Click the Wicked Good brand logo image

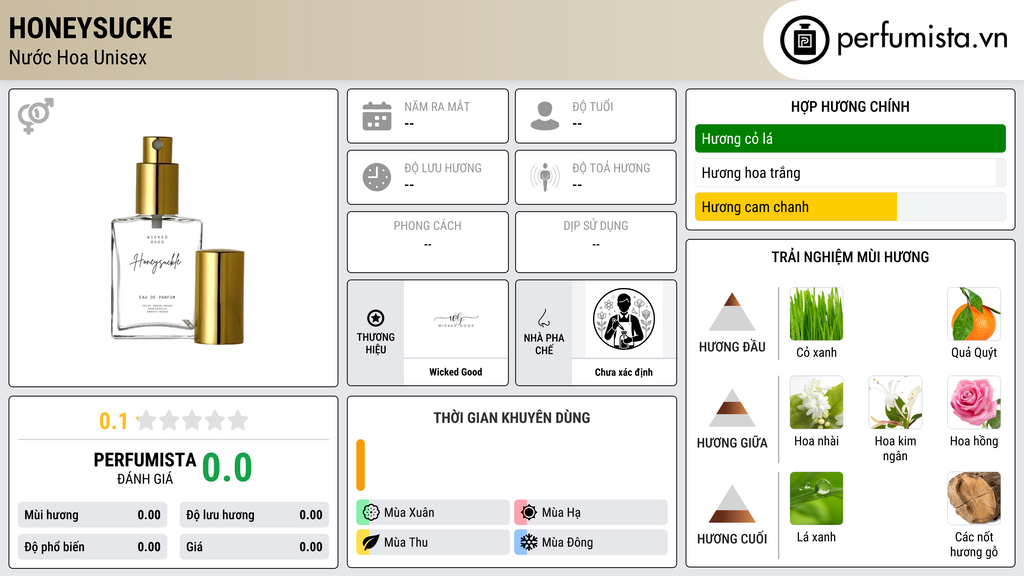click(456, 319)
